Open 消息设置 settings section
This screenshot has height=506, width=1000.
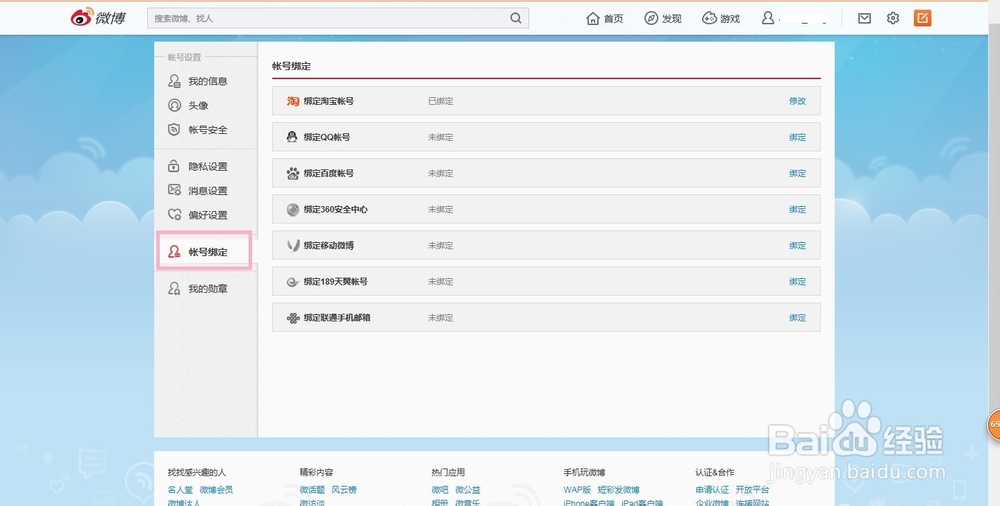pyautogui.click(x=208, y=191)
